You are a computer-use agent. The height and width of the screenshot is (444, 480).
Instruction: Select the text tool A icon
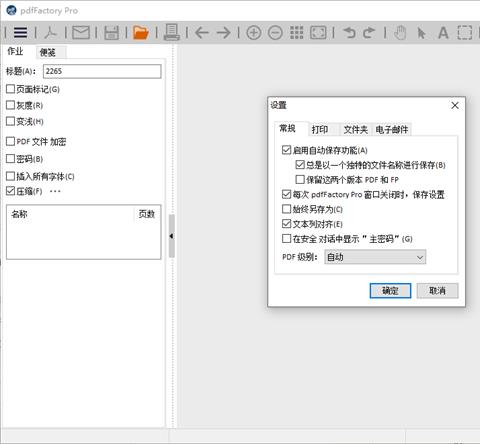[443, 33]
